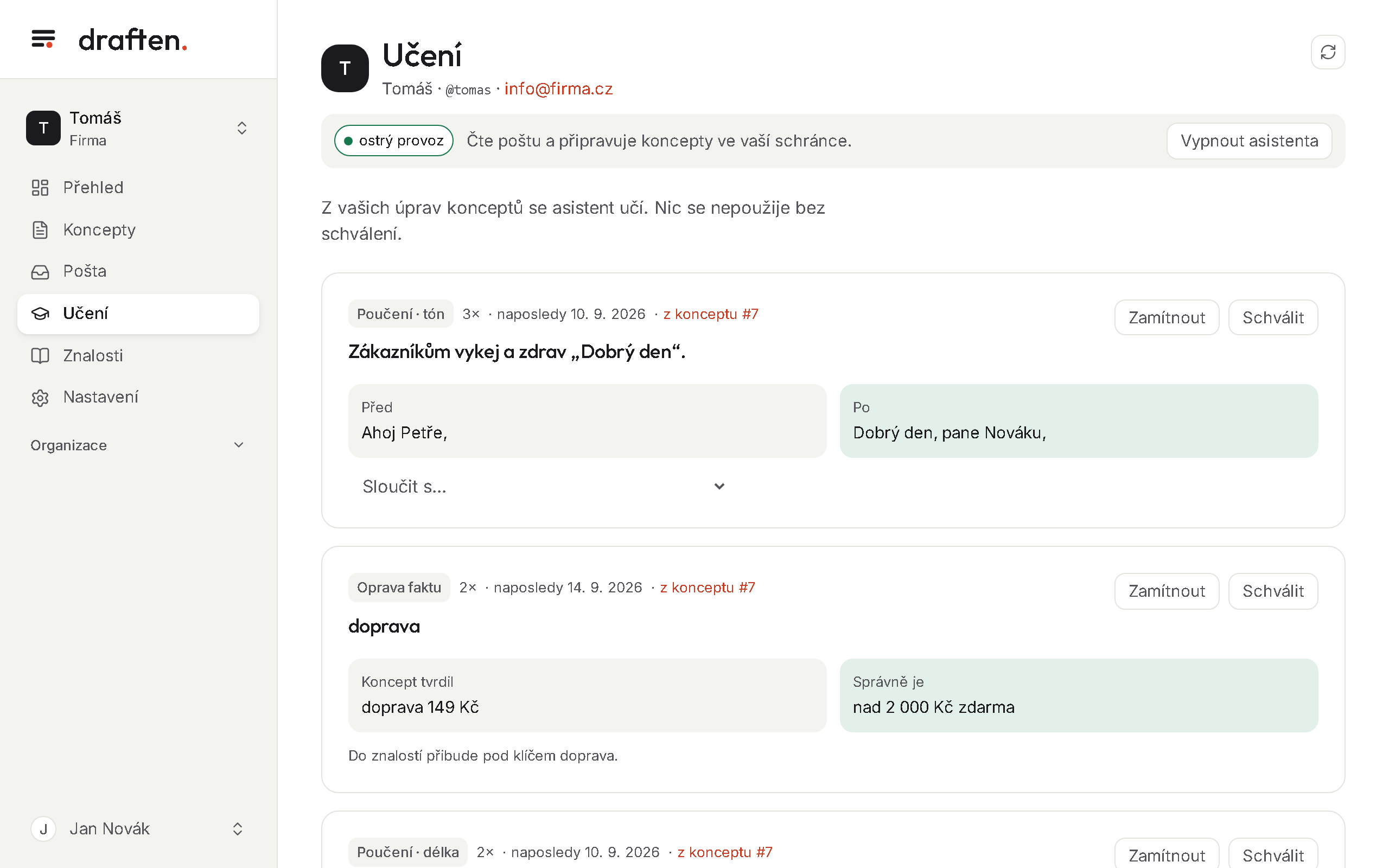Viewport: 1389px width, 868px height.
Task: Open the info@firma.cz email link
Action: pos(558,89)
